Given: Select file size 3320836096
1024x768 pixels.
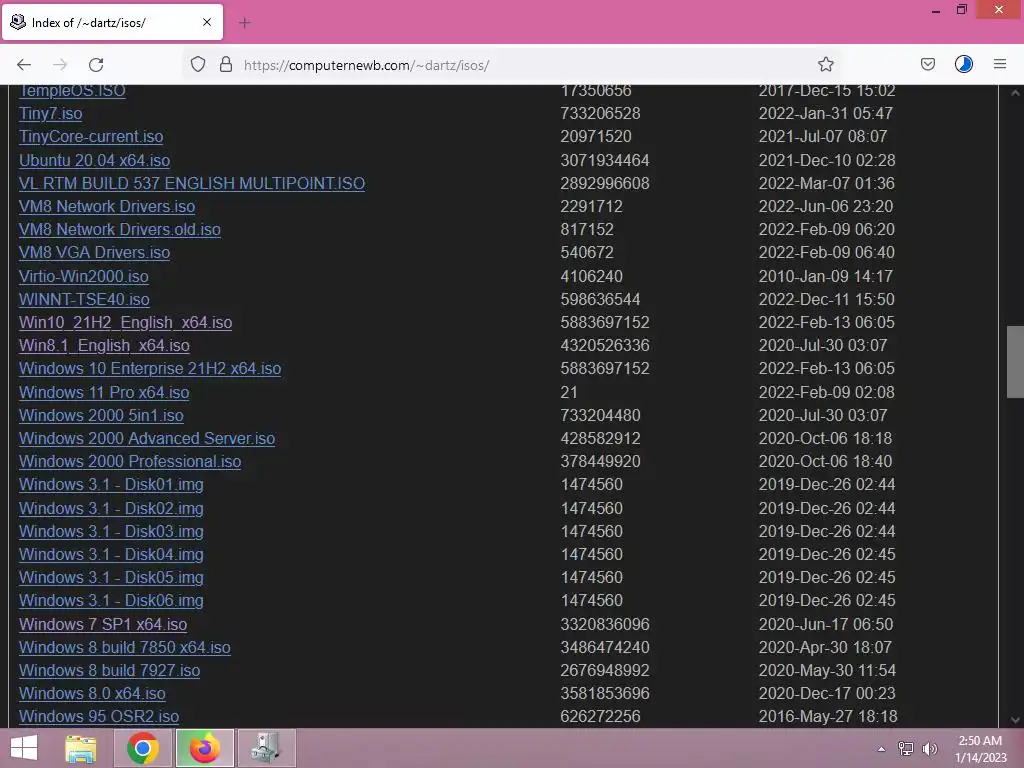Looking at the screenshot, I should click(605, 624).
